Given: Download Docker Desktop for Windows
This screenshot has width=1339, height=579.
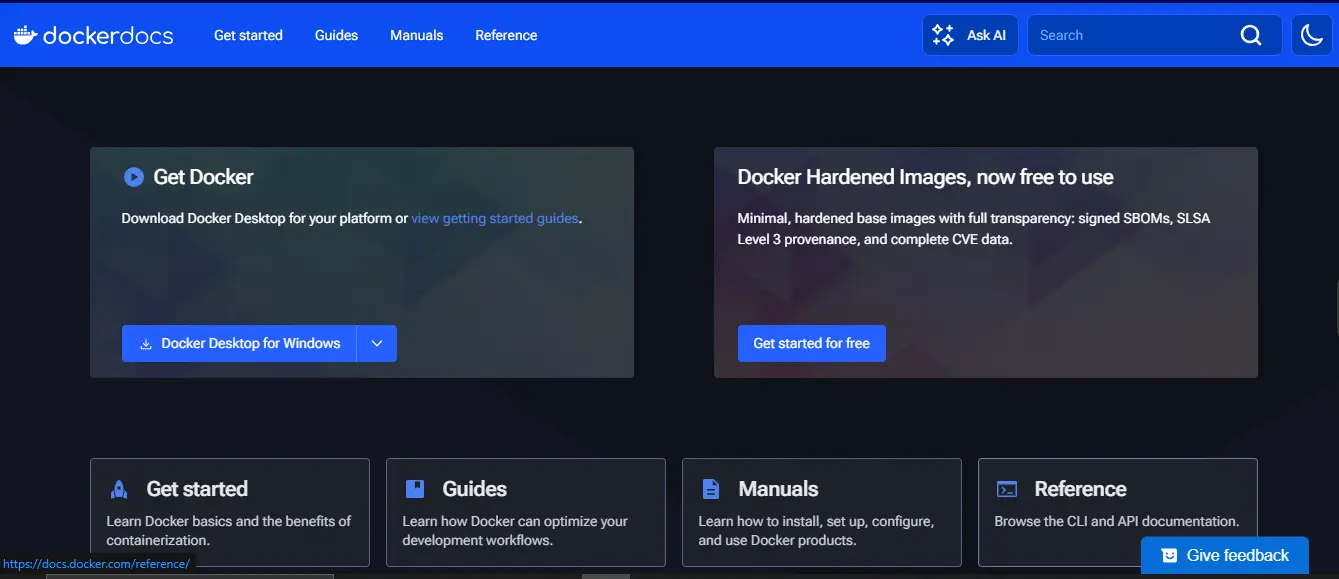Looking at the screenshot, I should [x=239, y=343].
